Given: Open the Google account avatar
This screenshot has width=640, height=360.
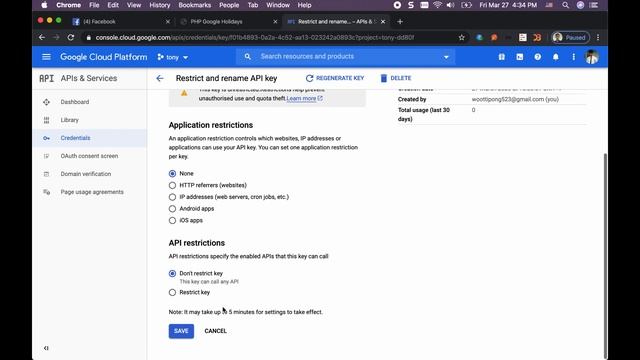Looking at the screenshot, I should [x=592, y=57].
